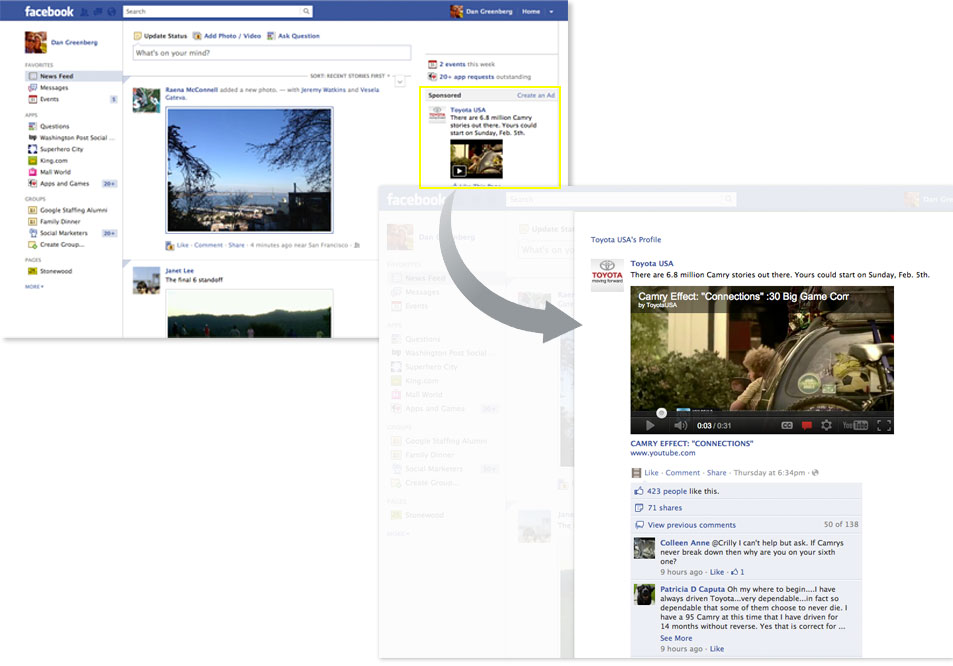Click the Ask Question icon

(272, 36)
